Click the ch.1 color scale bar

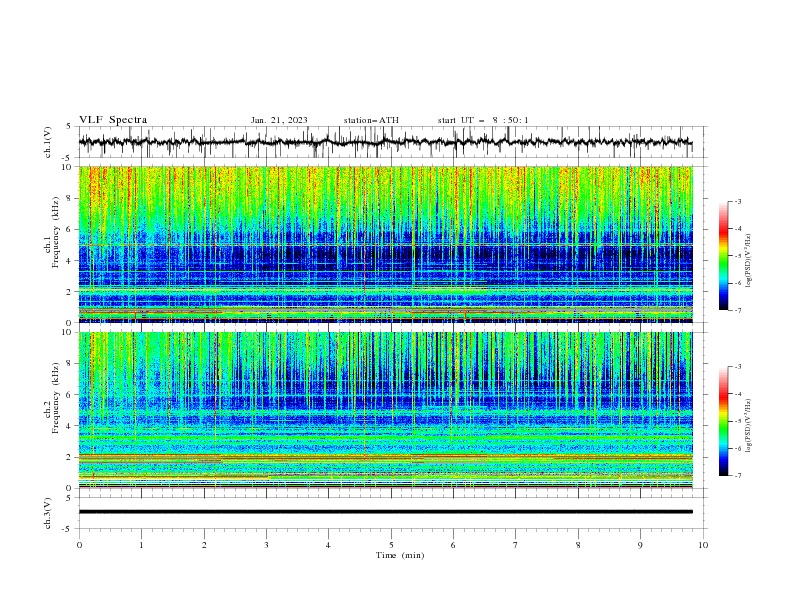(x=724, y=256)
